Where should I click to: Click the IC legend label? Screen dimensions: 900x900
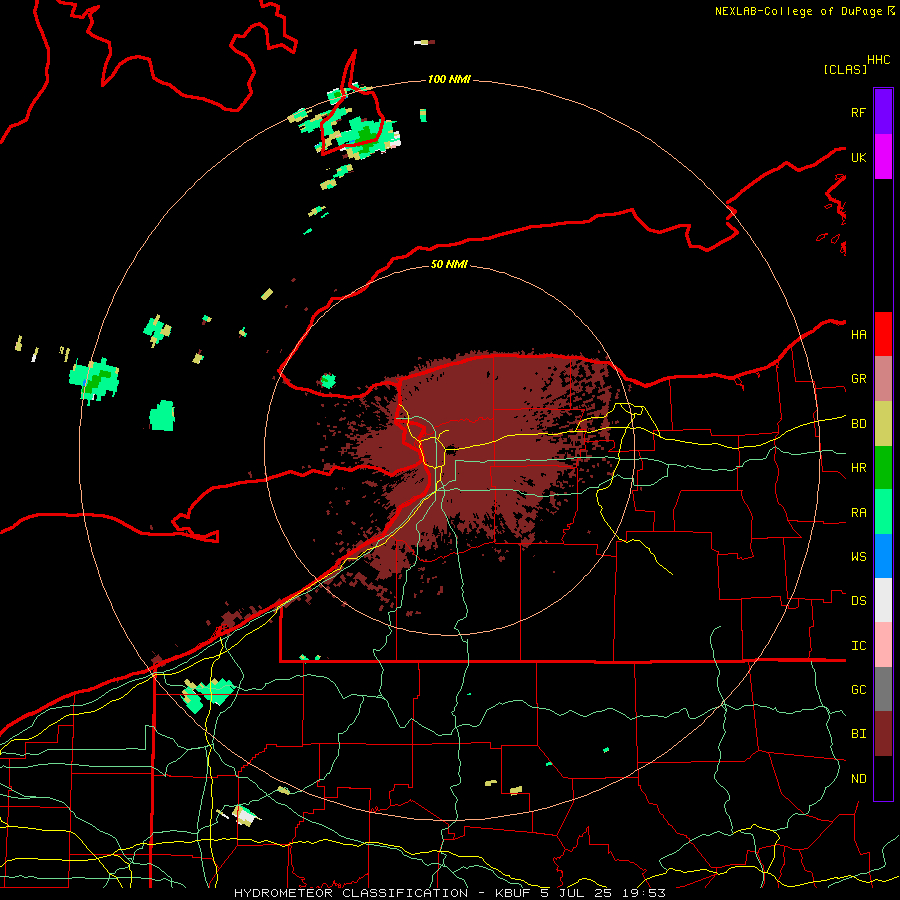(x=858, y=645)
